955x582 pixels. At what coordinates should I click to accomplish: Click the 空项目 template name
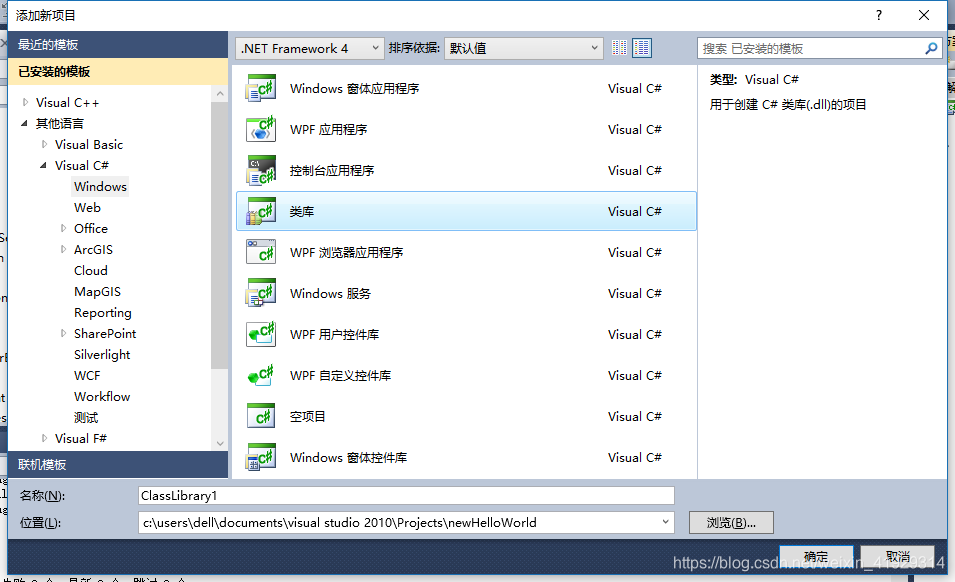(308, 416)
